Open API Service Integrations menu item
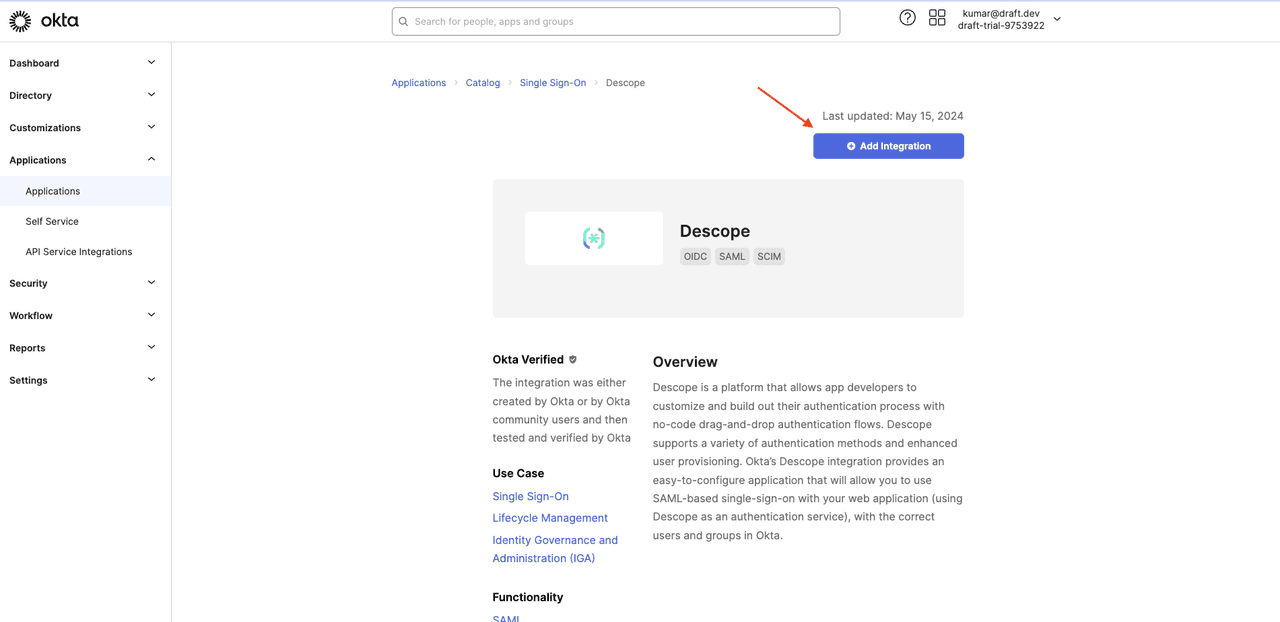 click(79, 252)
